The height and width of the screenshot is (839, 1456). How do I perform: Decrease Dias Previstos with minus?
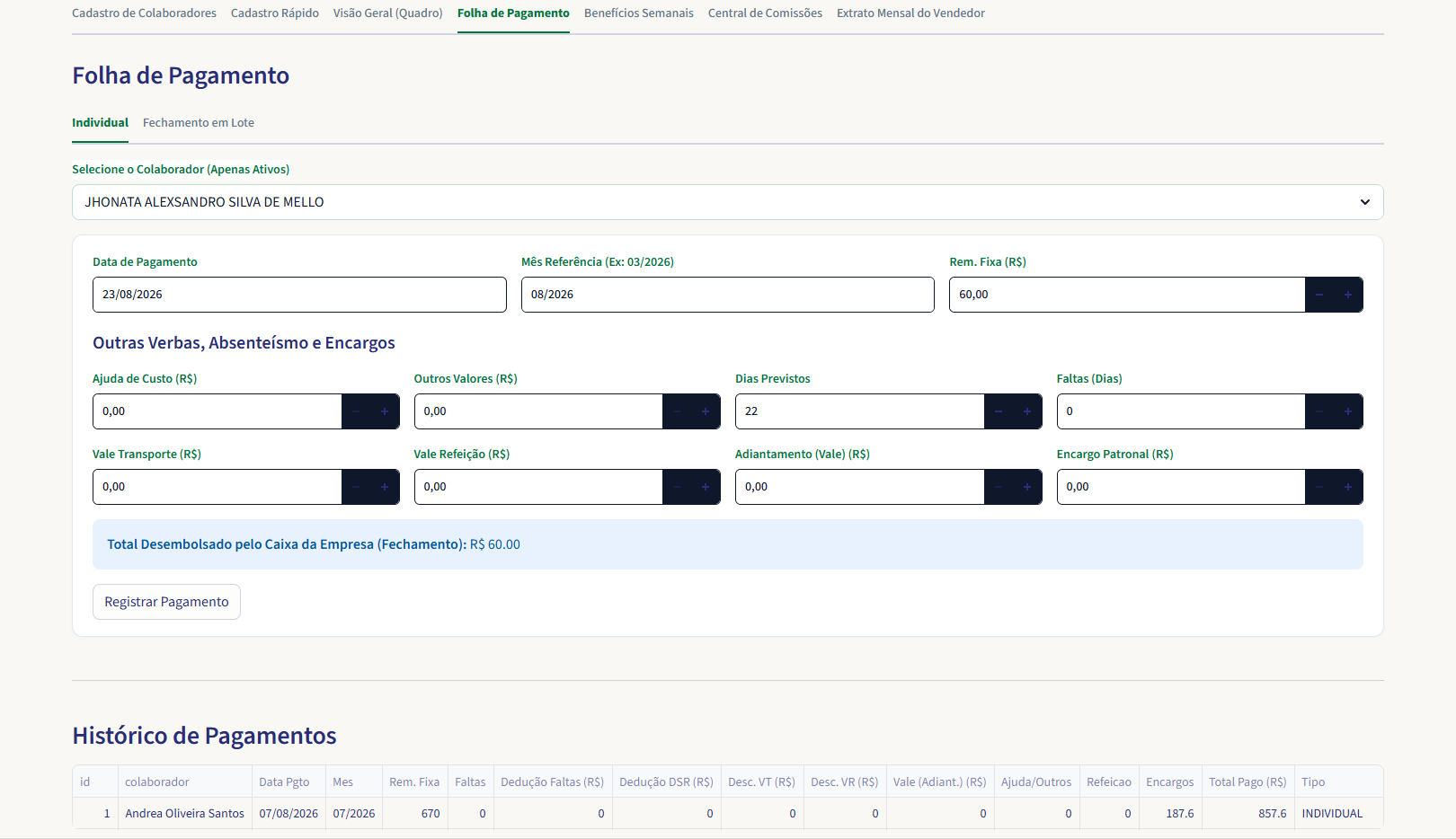point(999,411)
